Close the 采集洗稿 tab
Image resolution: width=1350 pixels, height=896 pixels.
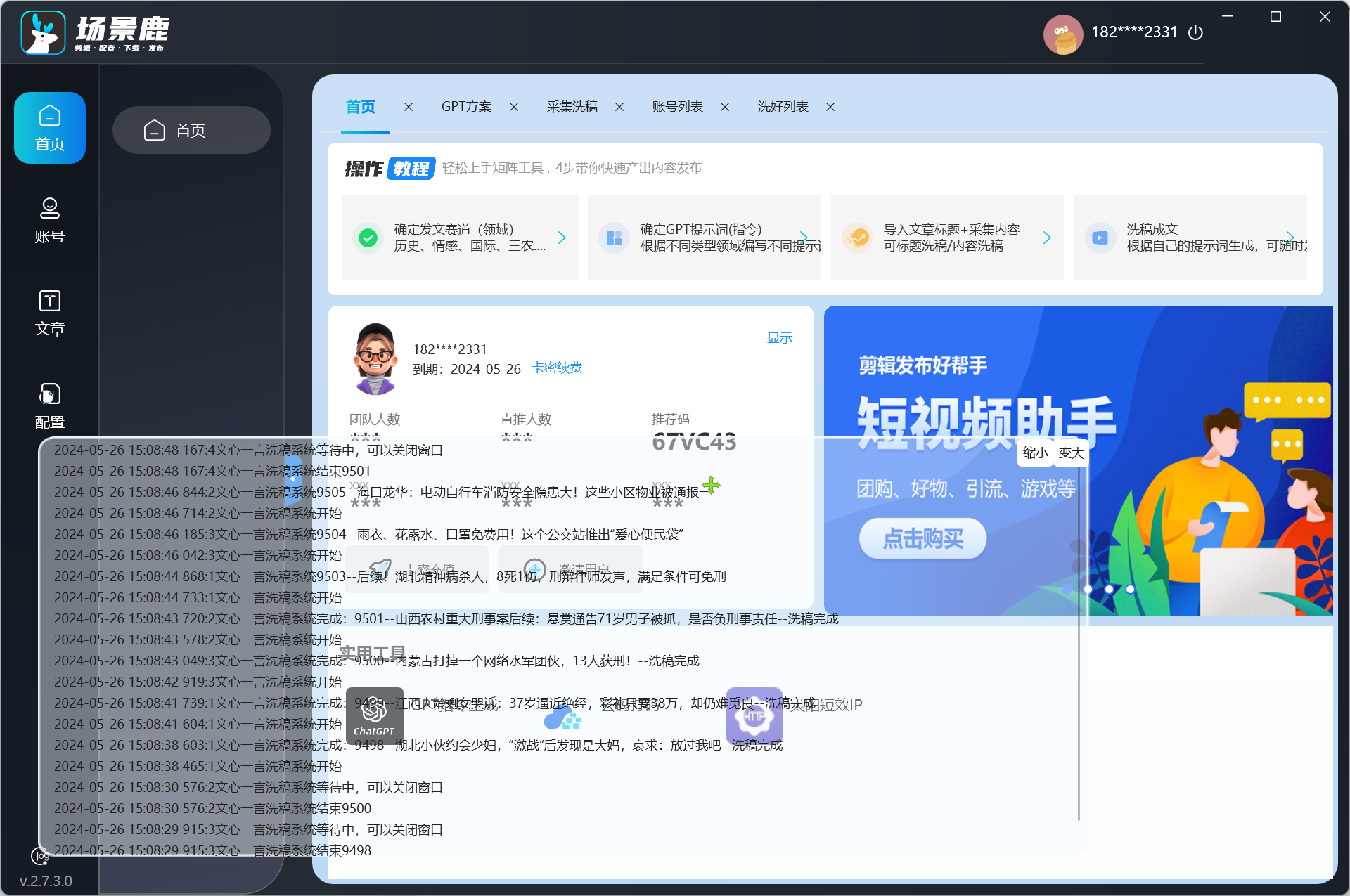619,107
